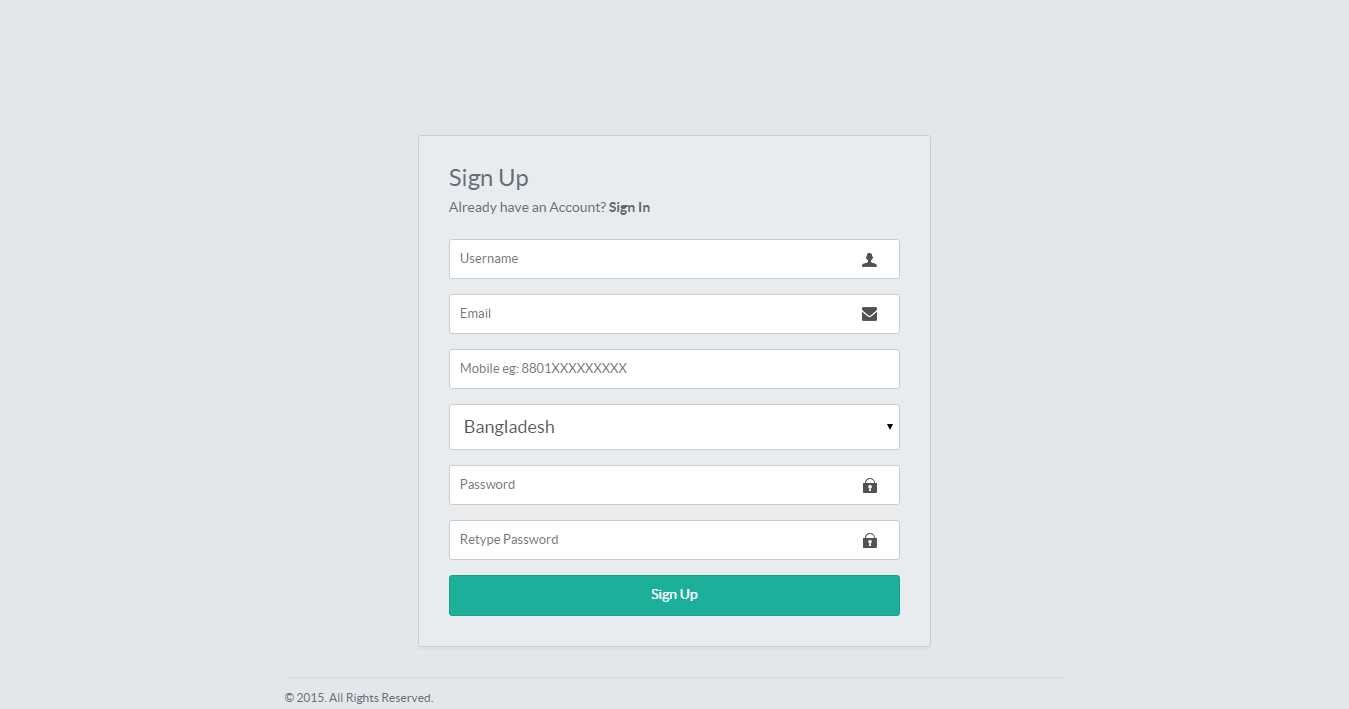The width and height of the screenshot is (1349, 709).
Task: Click the 'Already have an Account?' text
Action: pyautogui.click(x=527, y=208)
